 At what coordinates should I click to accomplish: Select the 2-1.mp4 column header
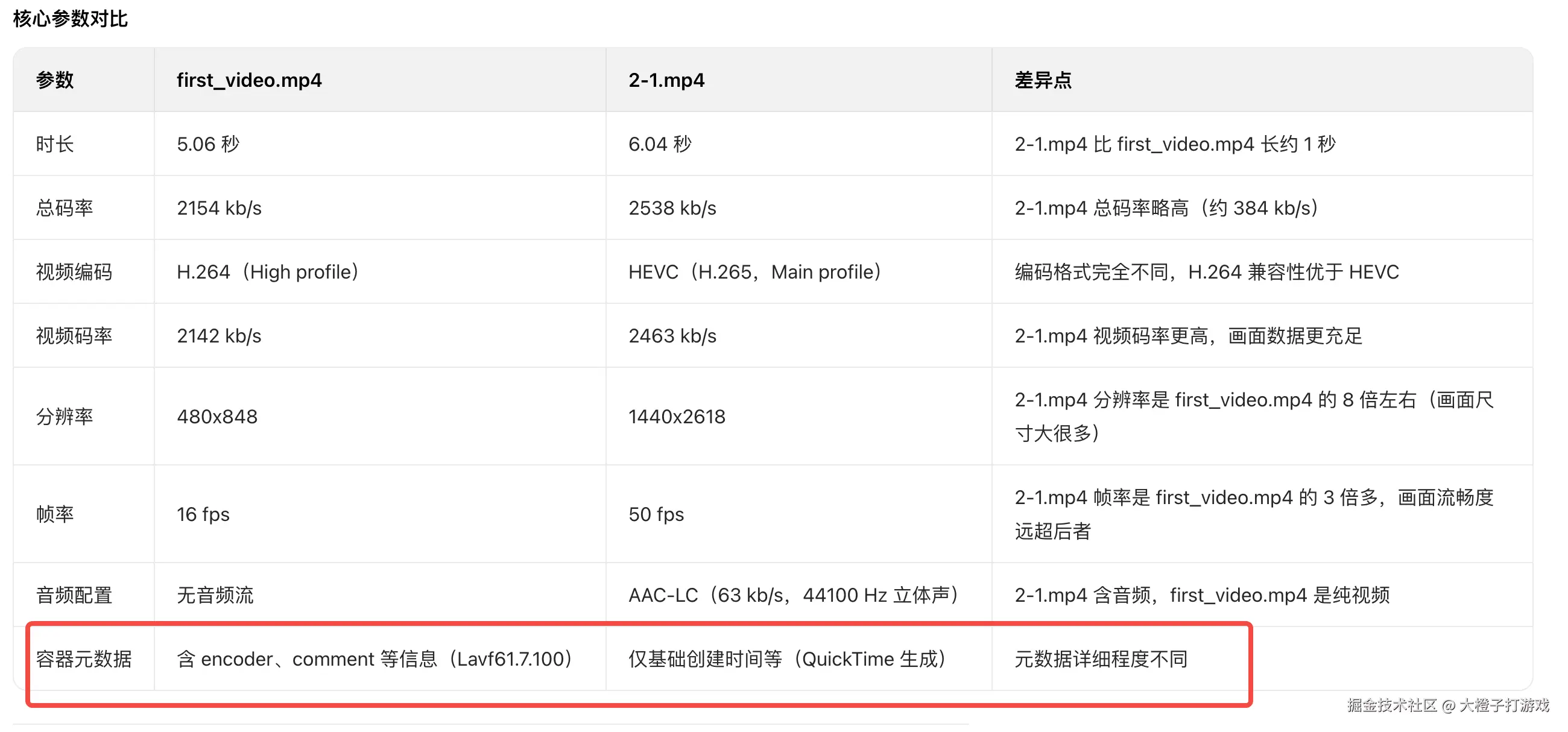pyautogui.click(x=666, y=80)
